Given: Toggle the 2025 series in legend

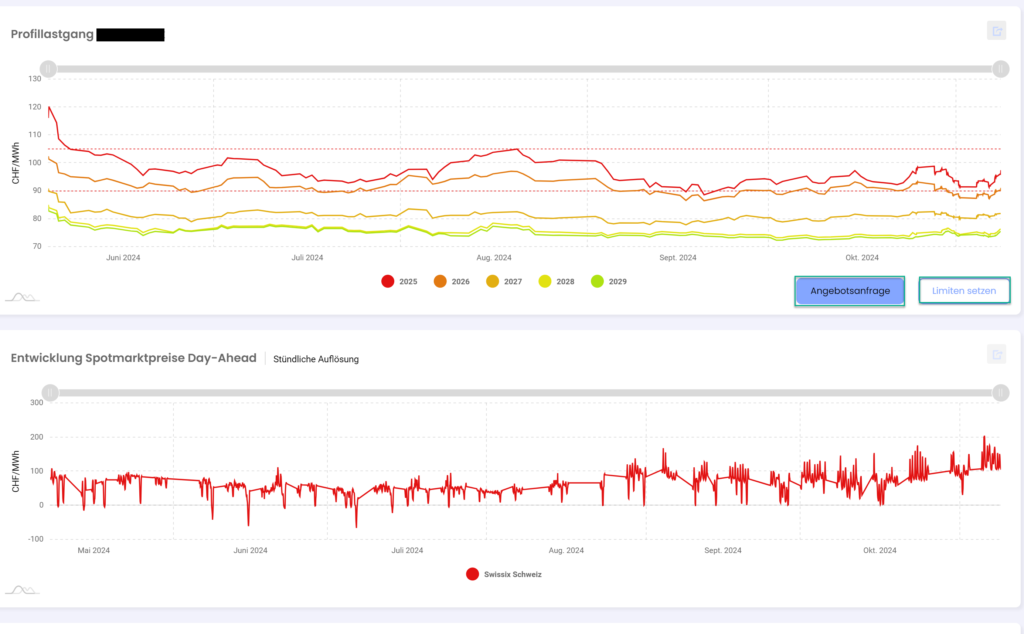Looking at the screenshot, I should click(399, 281).
